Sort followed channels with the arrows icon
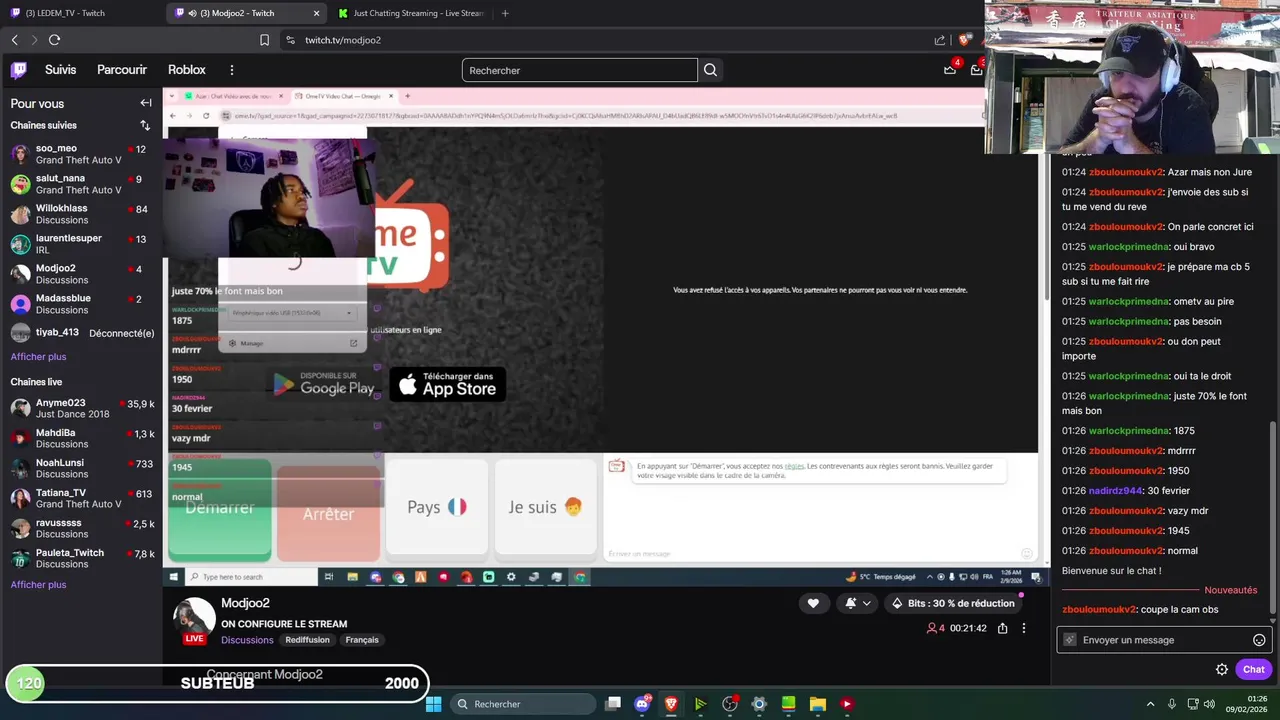 145,125
